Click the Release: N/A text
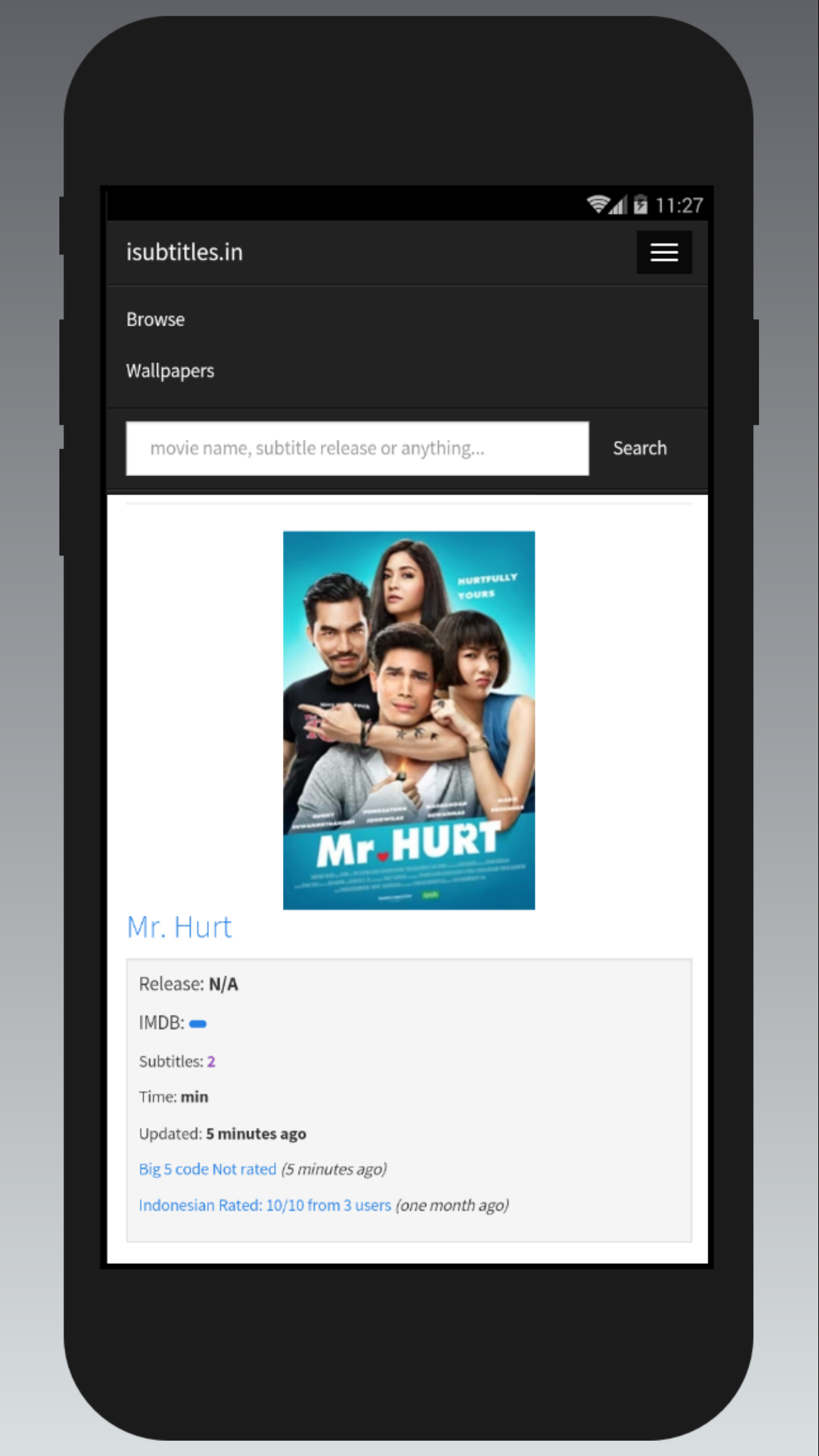This screenshot has width=819, height=1456. point(189,985)
